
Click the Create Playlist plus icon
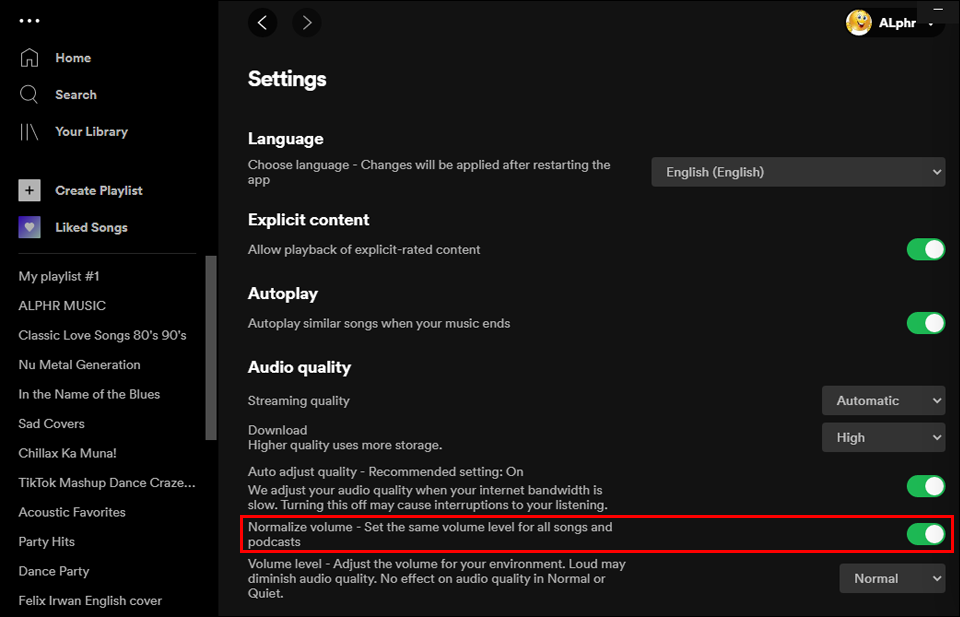(x=30, y=191)
